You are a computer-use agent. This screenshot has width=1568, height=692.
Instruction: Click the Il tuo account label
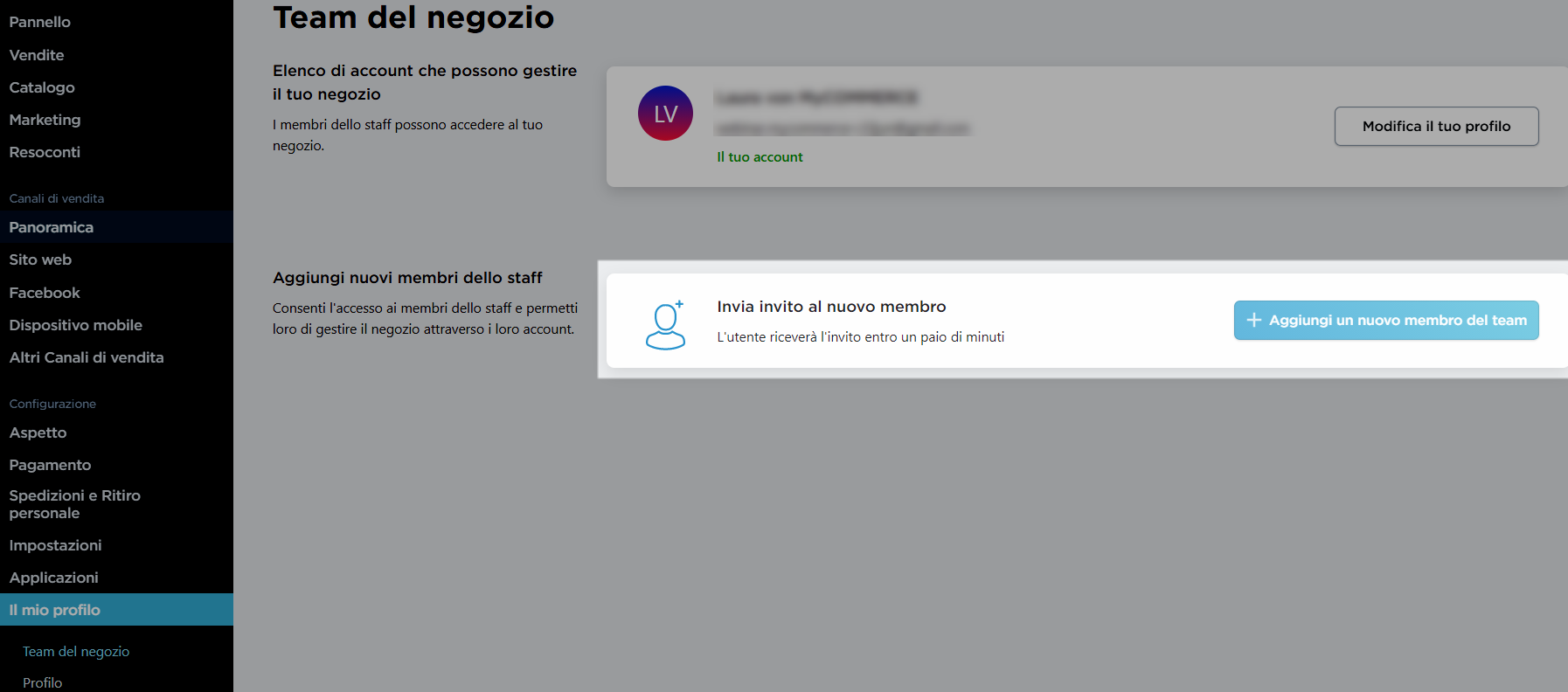(x=760, y=157)
